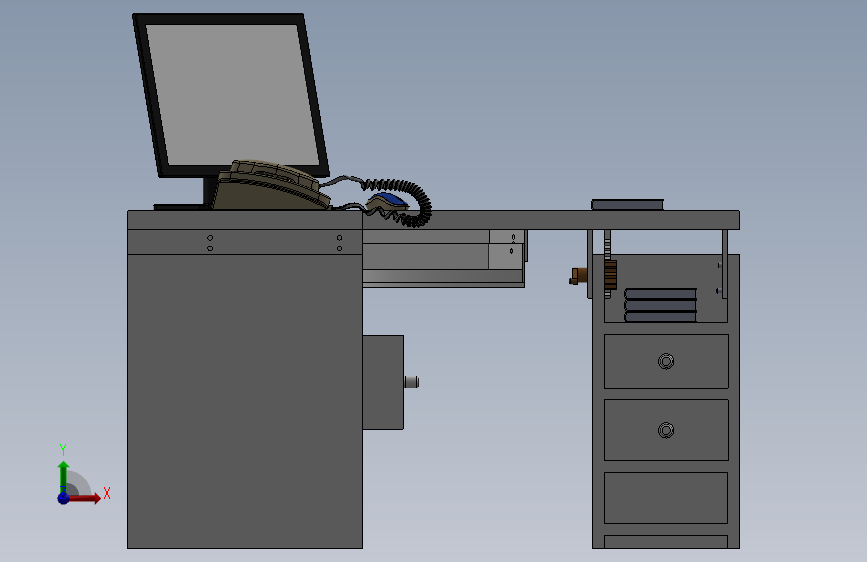867x562 pixels.
Task: Select the blue computer mouse
Action: (387, 203)
